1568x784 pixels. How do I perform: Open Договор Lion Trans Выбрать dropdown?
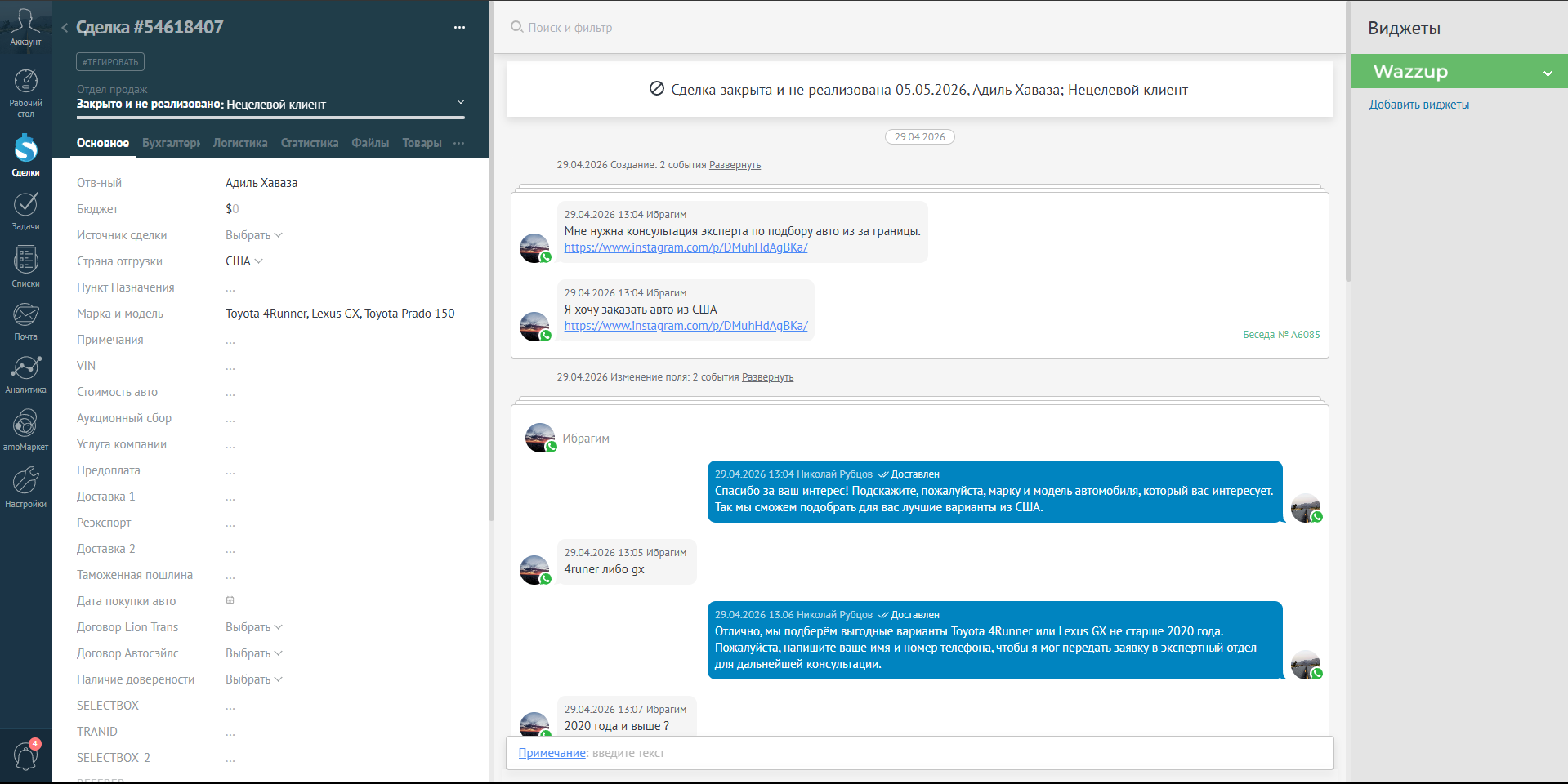[254, 627]
